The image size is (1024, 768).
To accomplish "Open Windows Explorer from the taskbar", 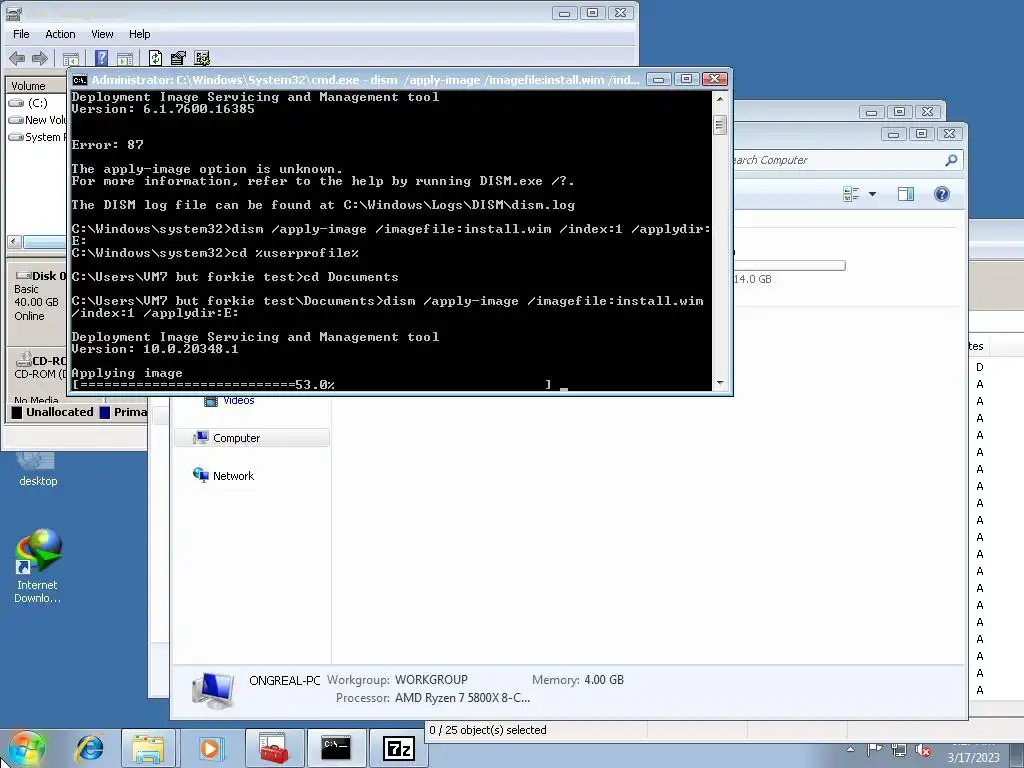I will point(148,748).
